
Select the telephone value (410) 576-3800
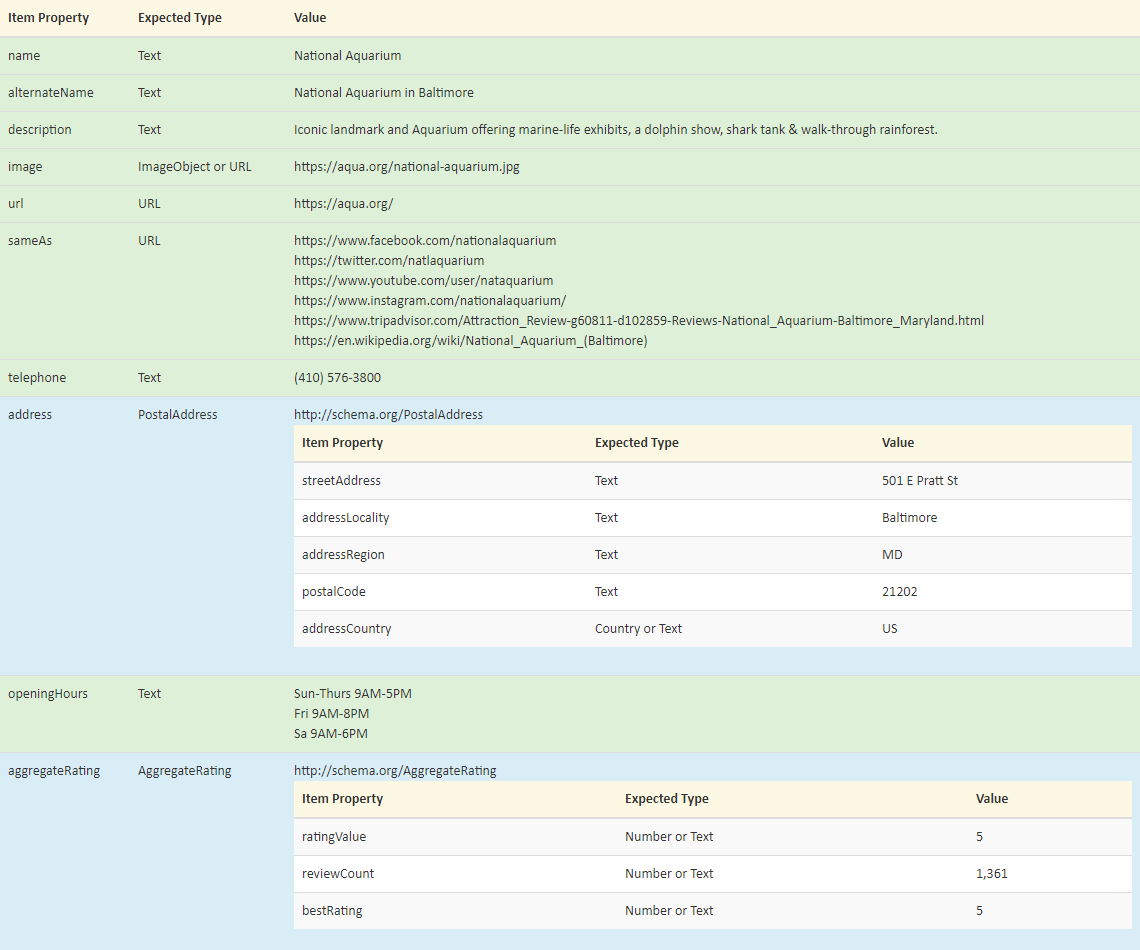337,378
